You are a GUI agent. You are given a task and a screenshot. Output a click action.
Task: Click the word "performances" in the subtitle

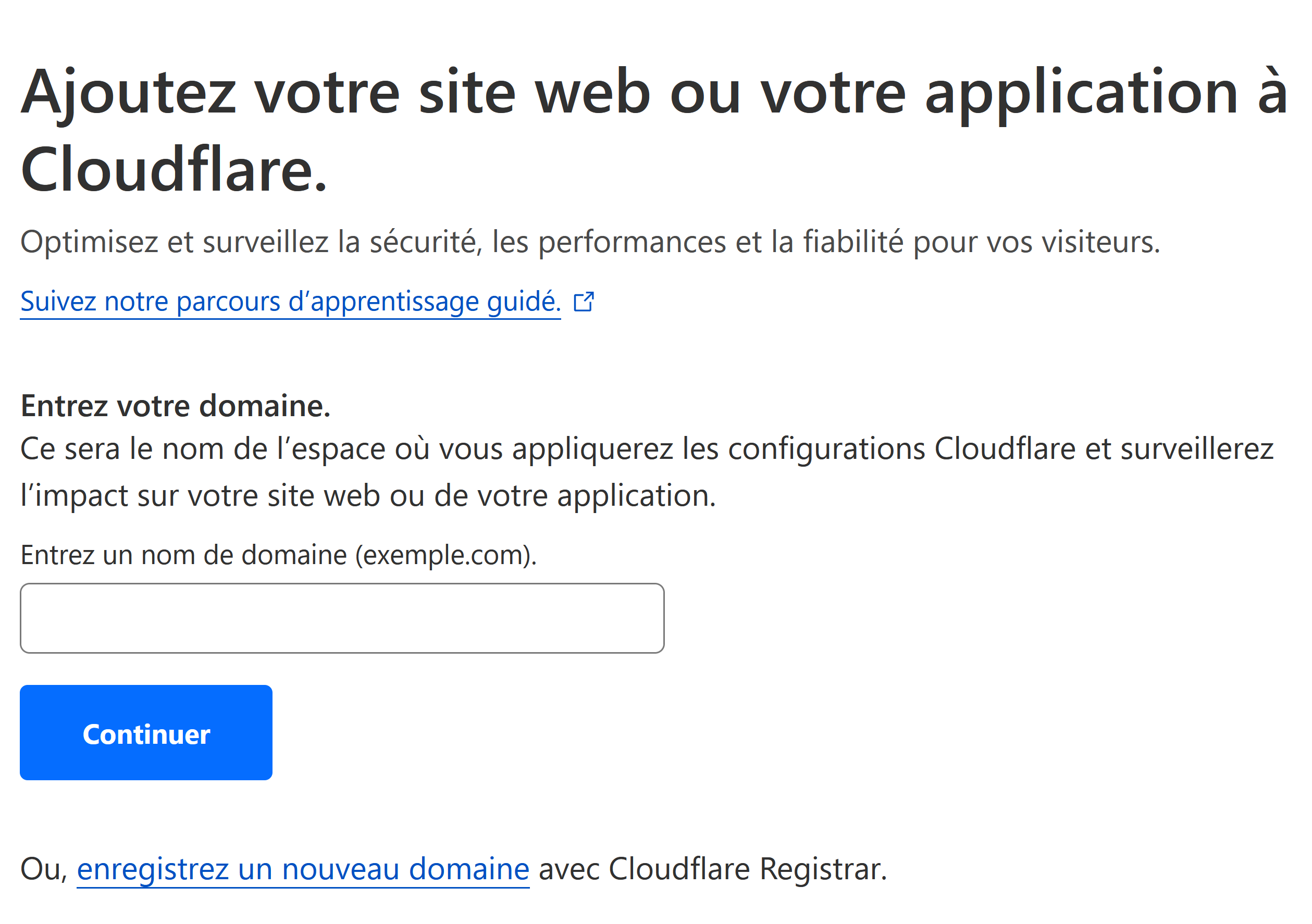click(x=632, y=242)
